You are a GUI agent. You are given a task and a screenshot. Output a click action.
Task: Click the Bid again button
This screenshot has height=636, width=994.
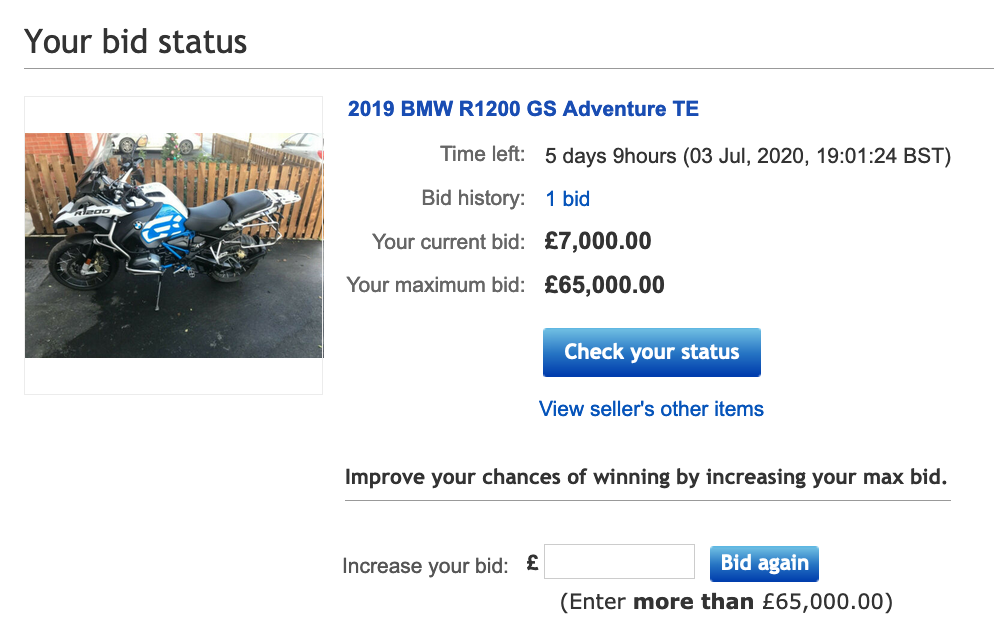pyautogui.click(x=764, y=563)
